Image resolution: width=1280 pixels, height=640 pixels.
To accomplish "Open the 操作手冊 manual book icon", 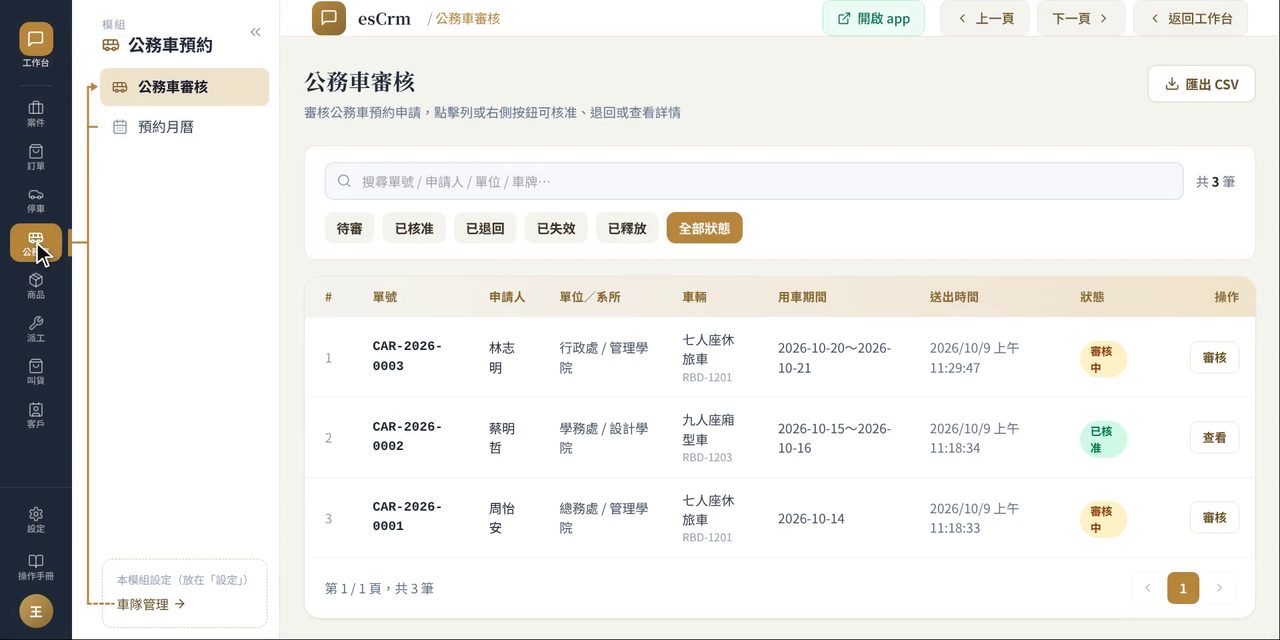I will point(36,567).
